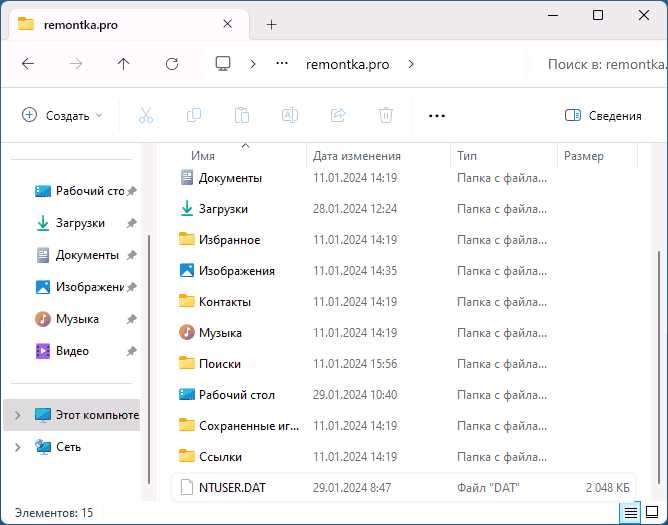Expand the Этот компьютер tree node
This screenshot has width=668, height=525.
(x=17, y=415)
